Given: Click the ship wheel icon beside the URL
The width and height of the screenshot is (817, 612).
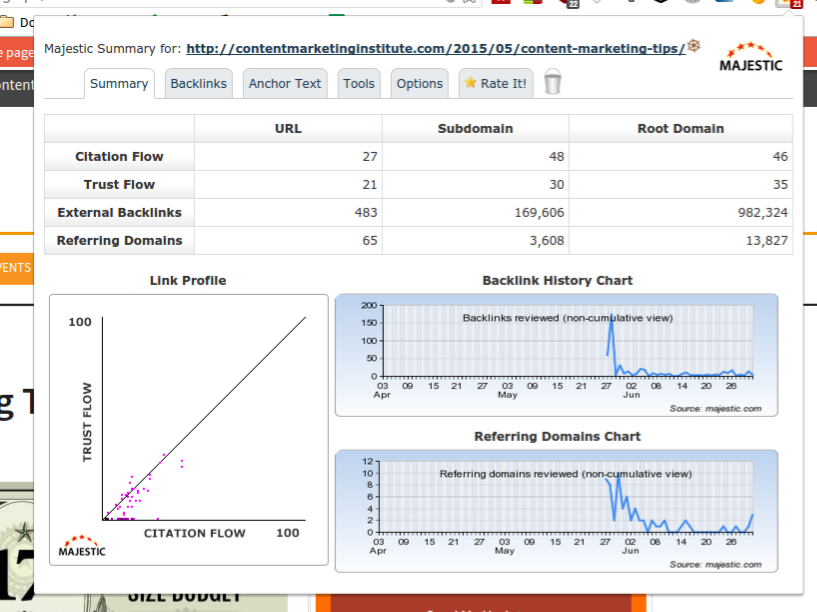Looking at the screenshot, I should pyautogui.click(x=694, y=46).
